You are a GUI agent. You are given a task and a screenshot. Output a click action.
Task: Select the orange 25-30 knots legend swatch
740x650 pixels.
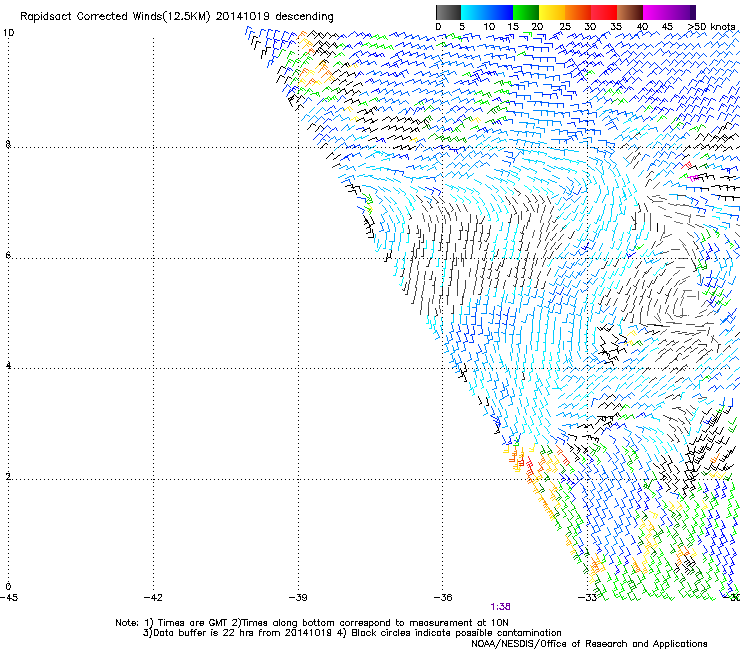click(578, 12)
